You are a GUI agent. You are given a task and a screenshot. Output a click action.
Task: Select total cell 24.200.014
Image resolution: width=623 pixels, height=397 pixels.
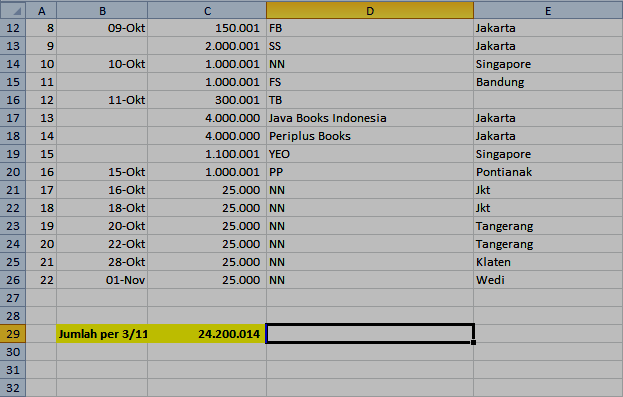click(x=207, y=334)
